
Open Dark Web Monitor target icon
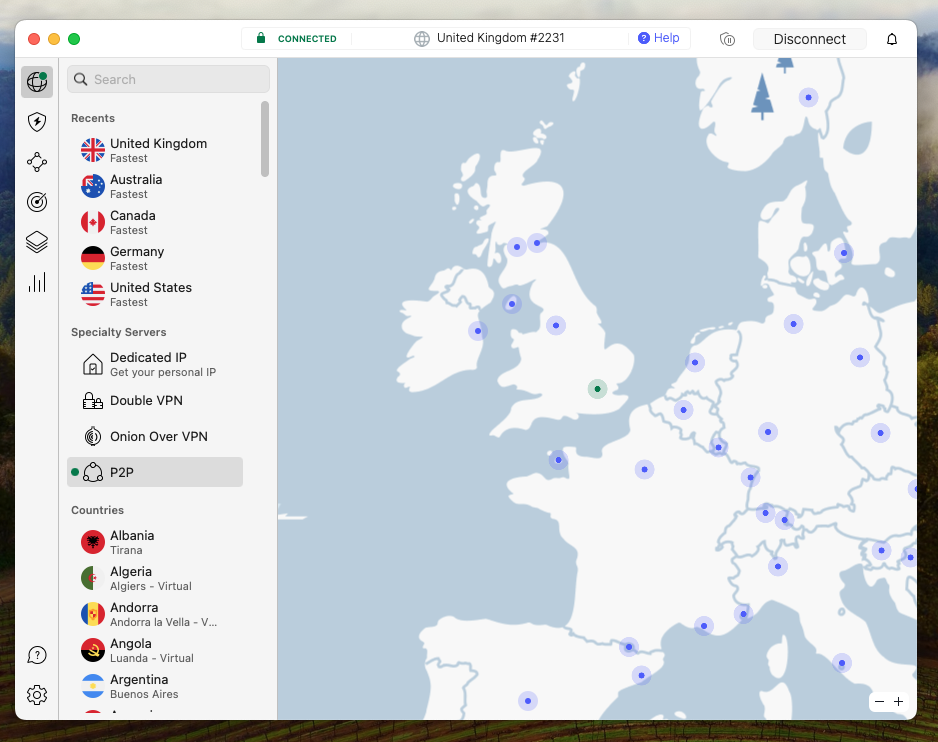click(37, 202)
